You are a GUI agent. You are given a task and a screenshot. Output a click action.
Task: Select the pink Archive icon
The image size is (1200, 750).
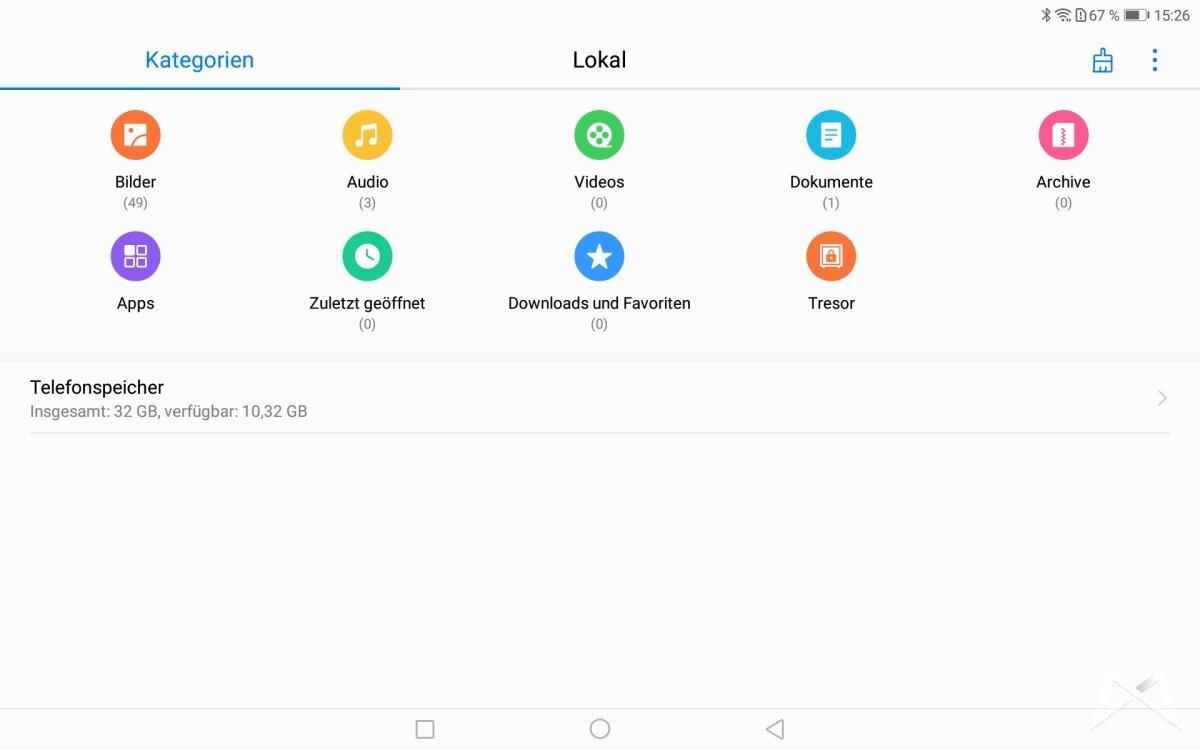(1063, 135)
